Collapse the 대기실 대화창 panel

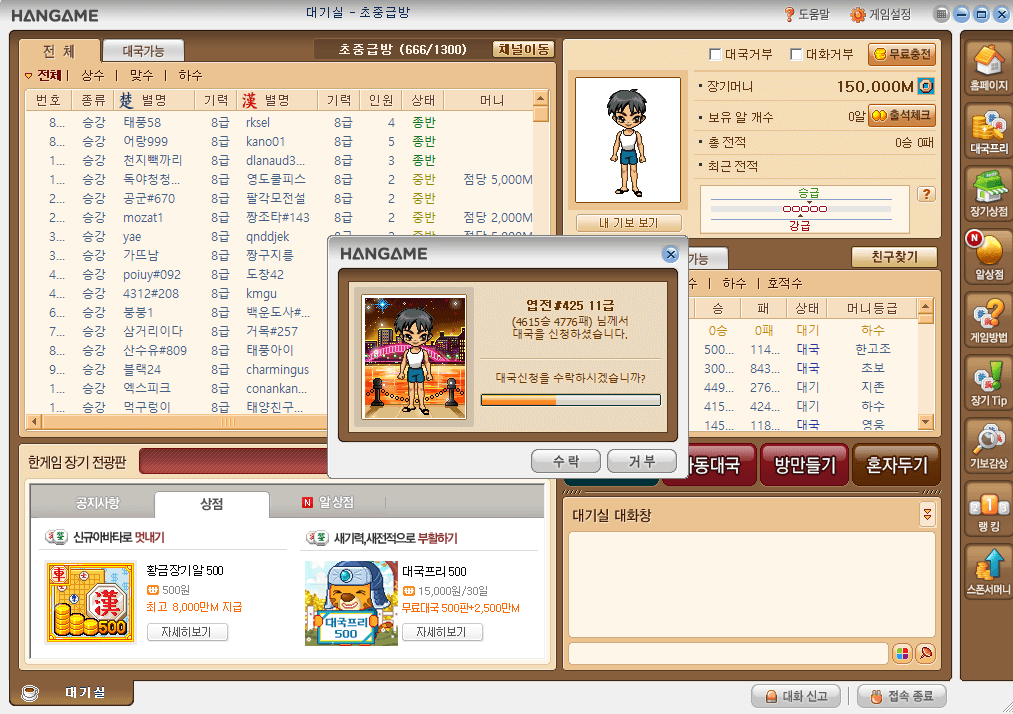[927, 514]
